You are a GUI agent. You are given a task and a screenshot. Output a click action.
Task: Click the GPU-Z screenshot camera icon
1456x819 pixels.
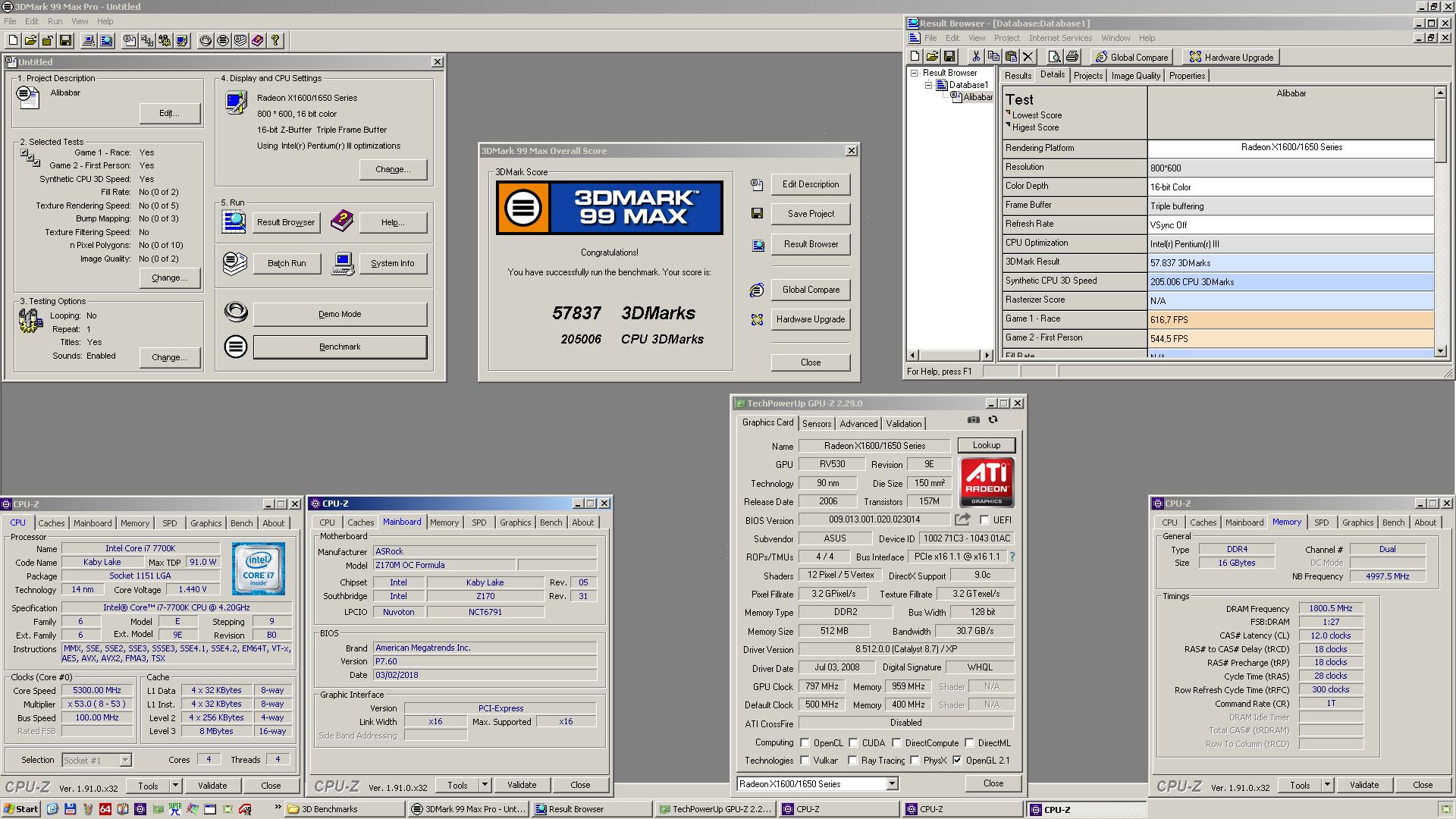coord(974,420)
